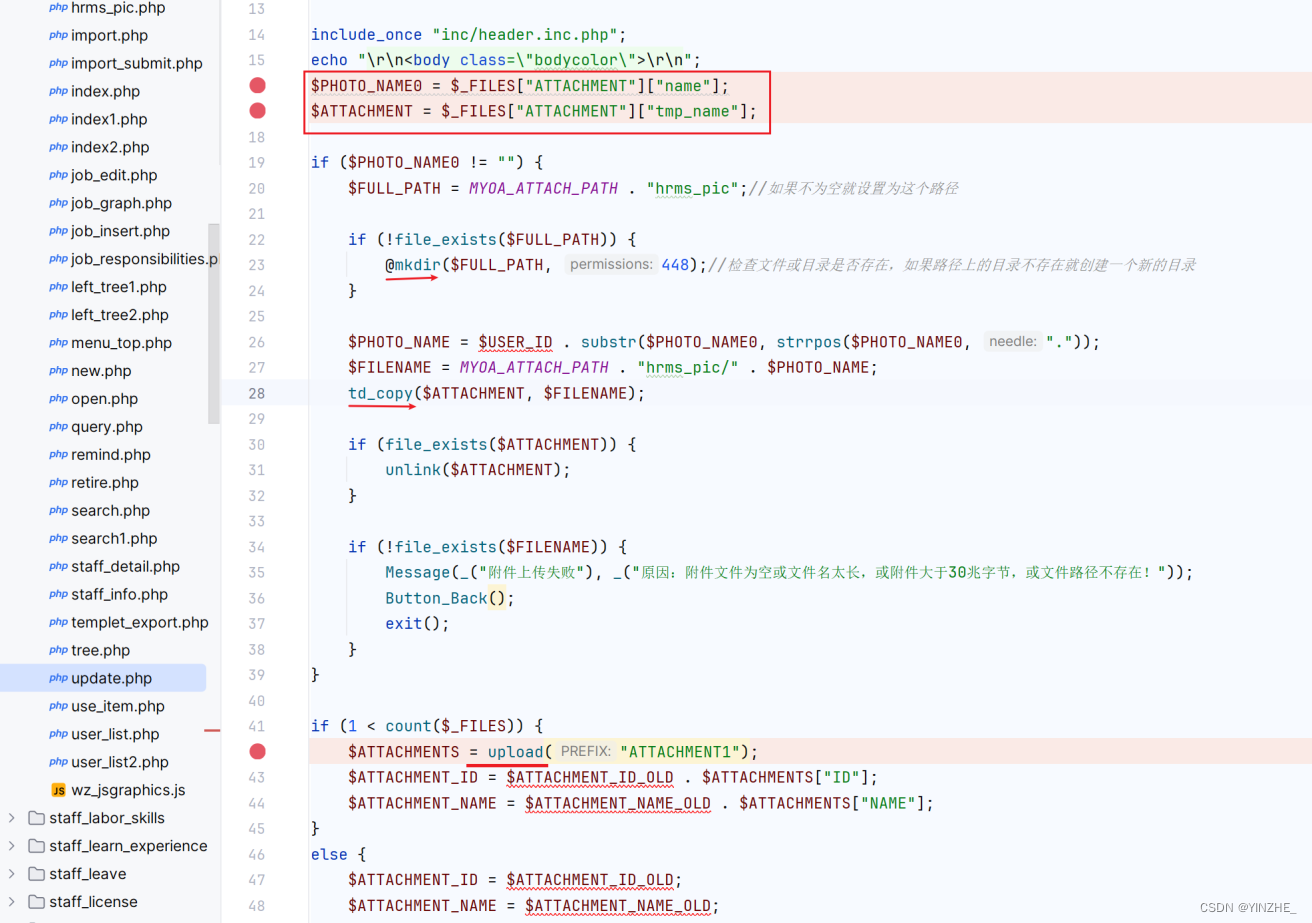The height and width of the screenshot is (923, 1312).
Task: Click MYOA_ATTACH_PATH constant on line 20
Action: point(543,188)
